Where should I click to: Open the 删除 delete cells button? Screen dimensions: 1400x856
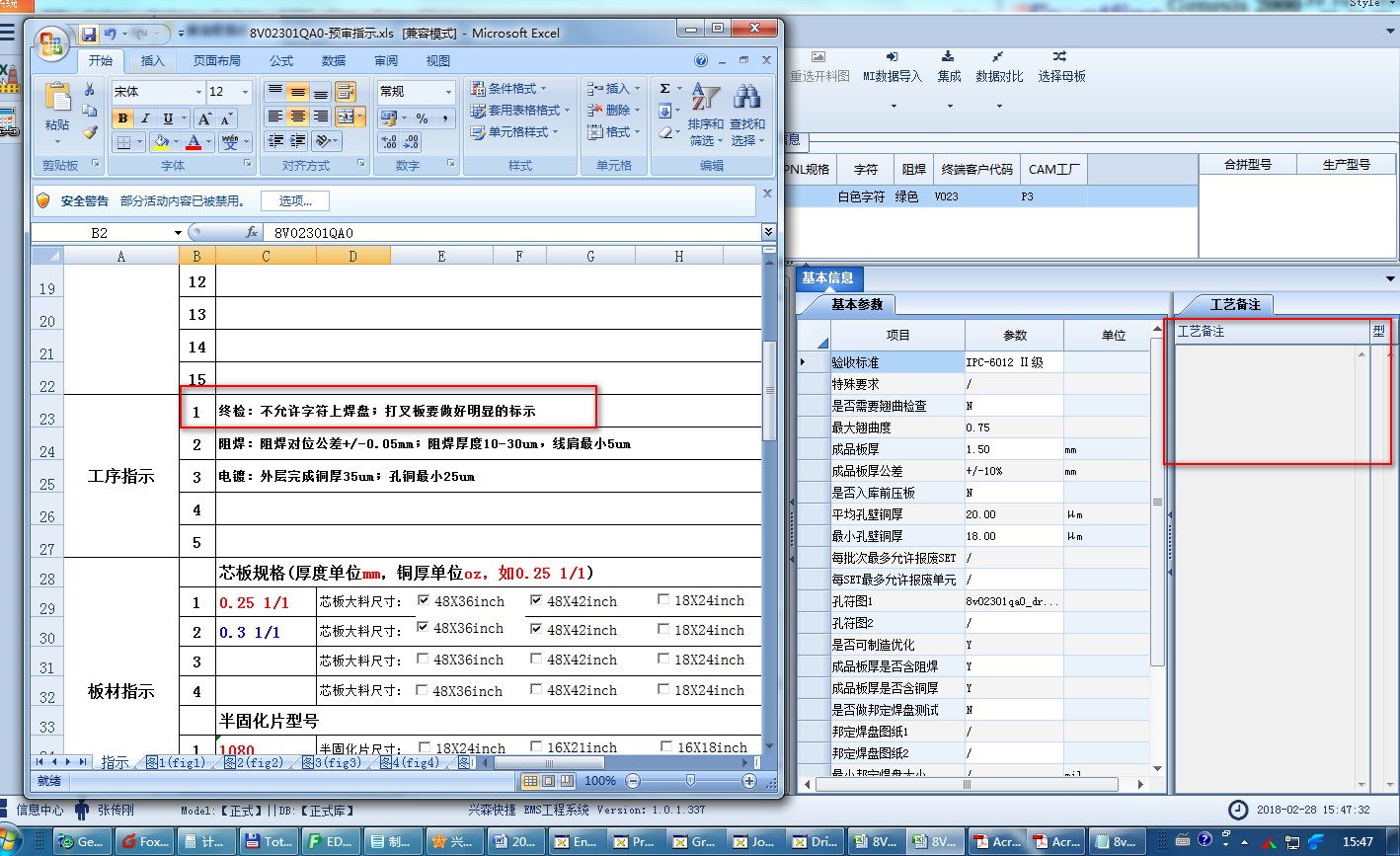point(614,110)
